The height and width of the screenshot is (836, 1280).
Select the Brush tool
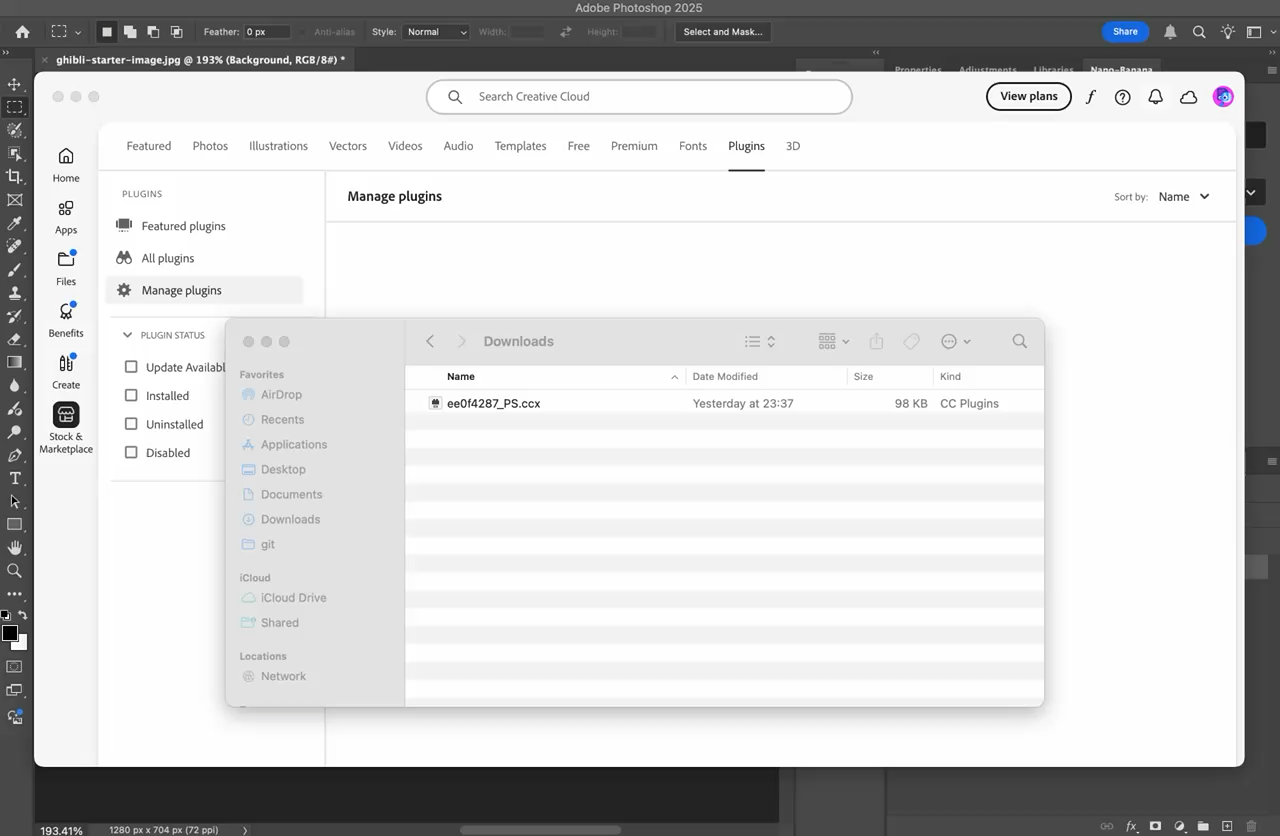click(x=14, y=270)
